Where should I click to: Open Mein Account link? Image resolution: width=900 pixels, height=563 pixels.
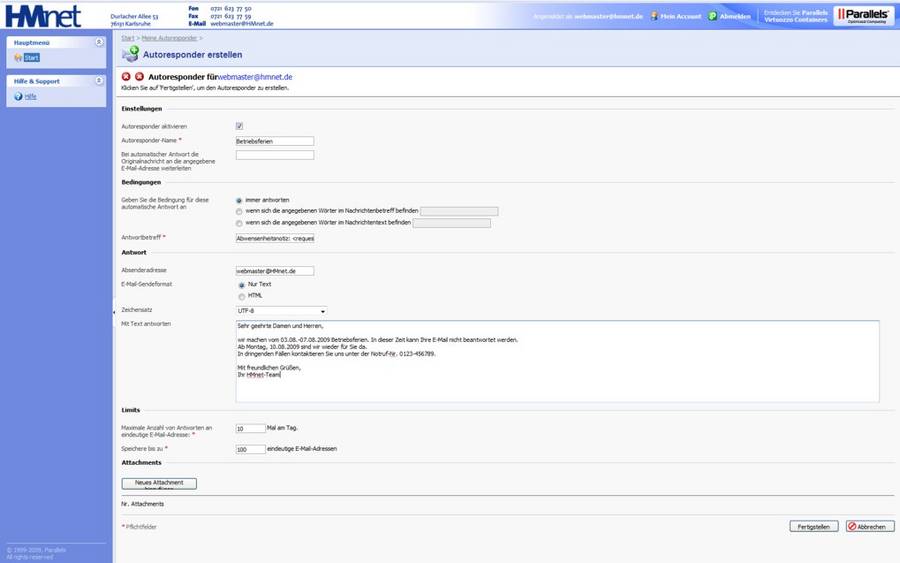coord(681,16)
